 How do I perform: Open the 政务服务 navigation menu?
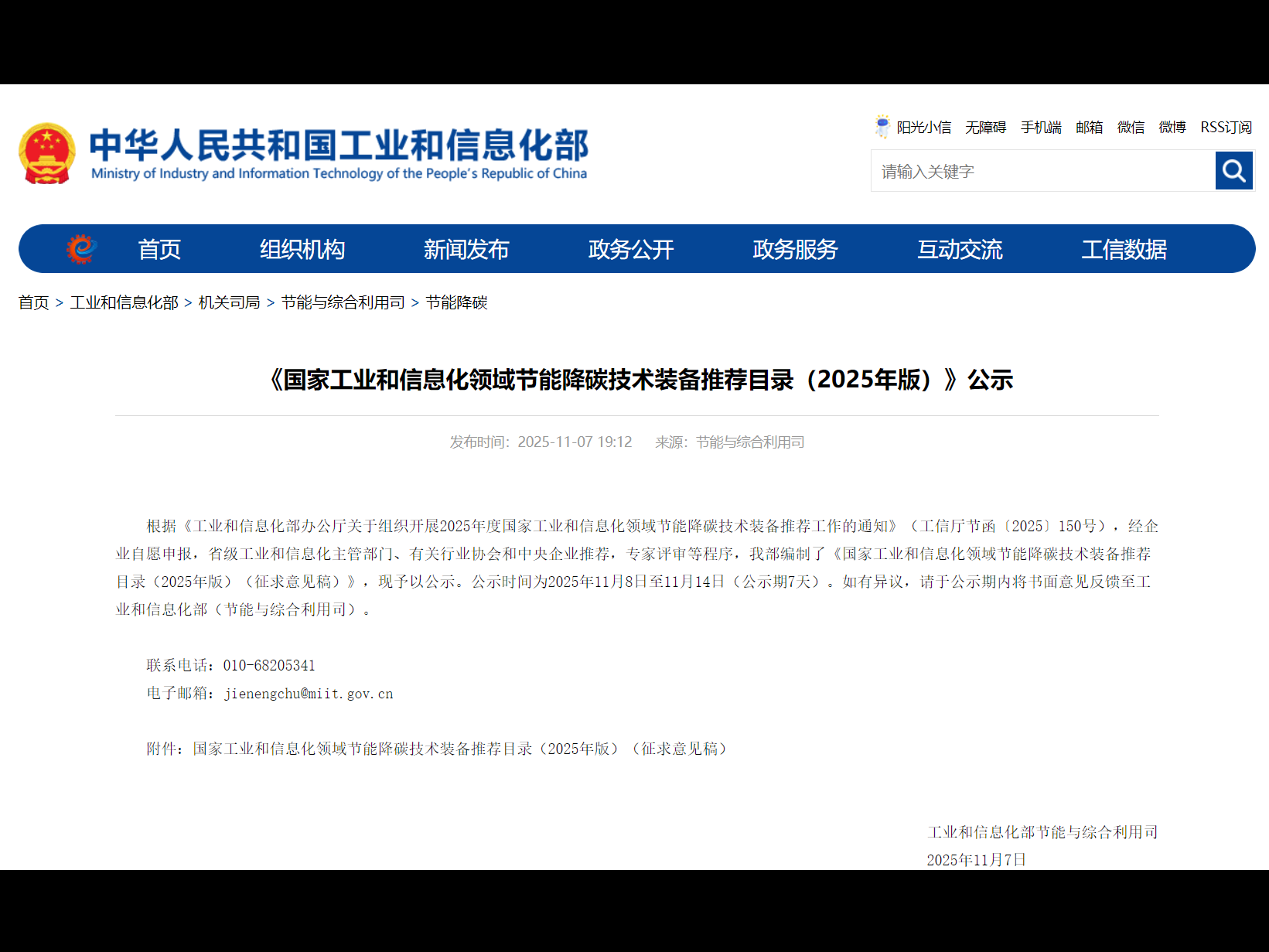[x=794, y=248]
